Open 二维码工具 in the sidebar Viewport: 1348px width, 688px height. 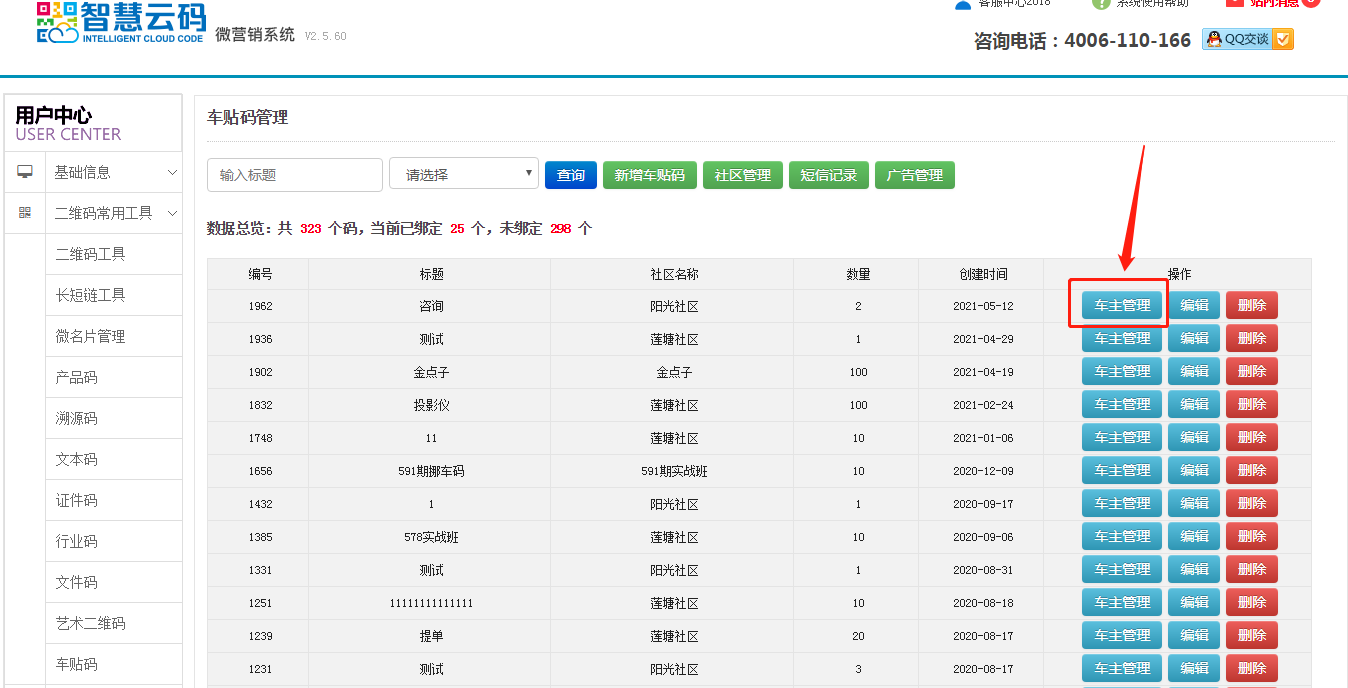90,254
